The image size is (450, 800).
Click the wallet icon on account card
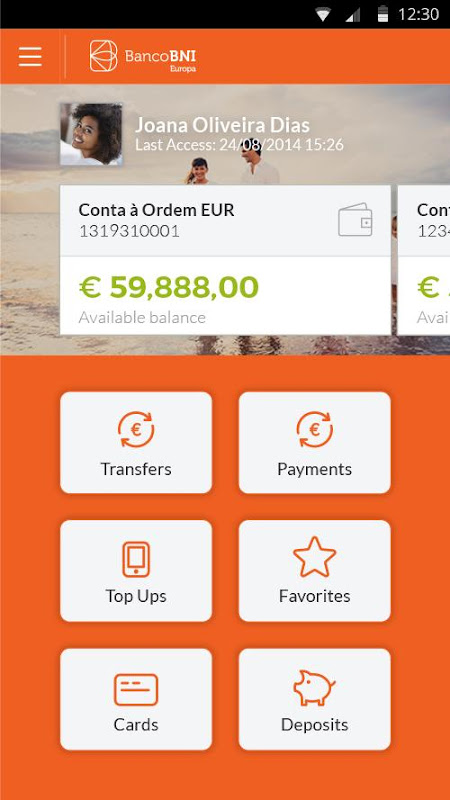click(355, 220)
